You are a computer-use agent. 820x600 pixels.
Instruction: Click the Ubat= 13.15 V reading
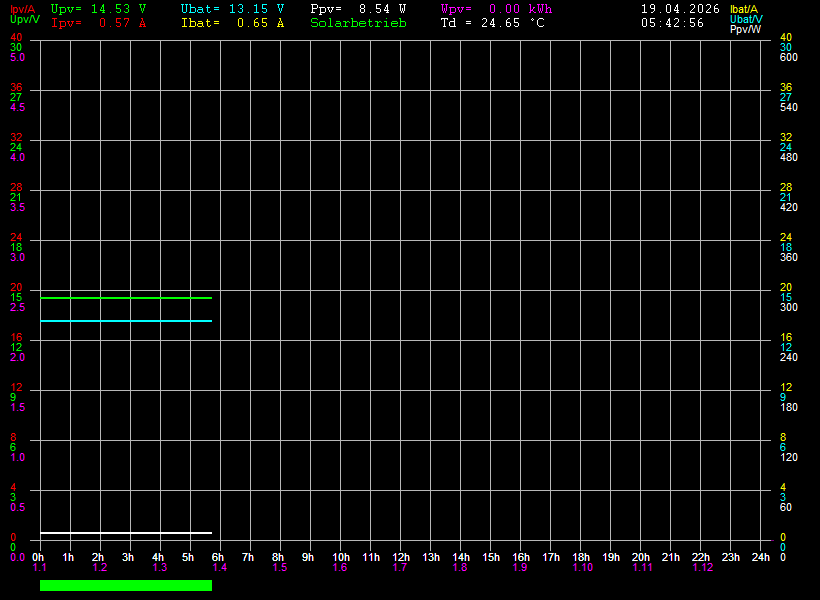coord(232,8)
